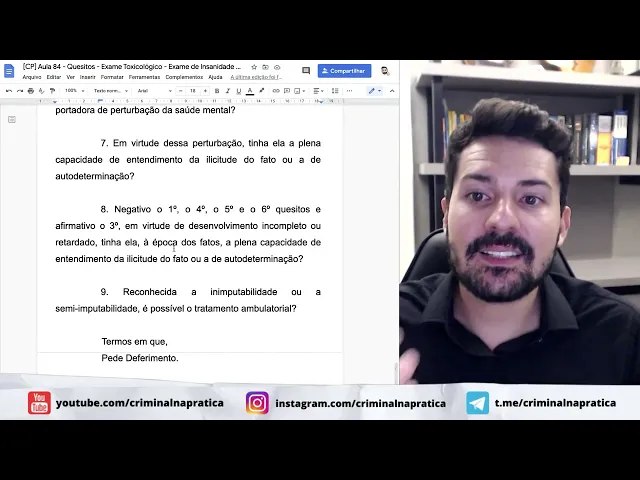This screenshot has width=640, height=480.
Task: Click youtube.com/criminalnapratica text
Action: point(140,403)
